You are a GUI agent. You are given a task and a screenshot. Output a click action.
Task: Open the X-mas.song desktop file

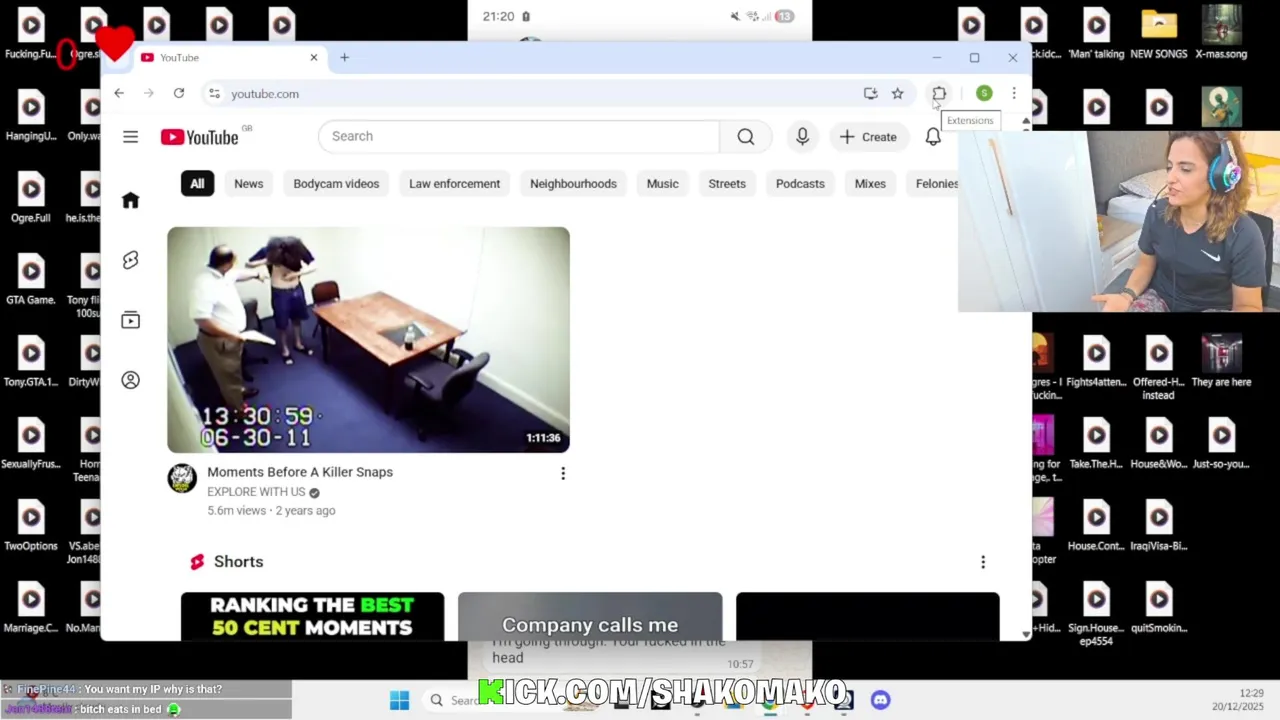(1221, 34)
